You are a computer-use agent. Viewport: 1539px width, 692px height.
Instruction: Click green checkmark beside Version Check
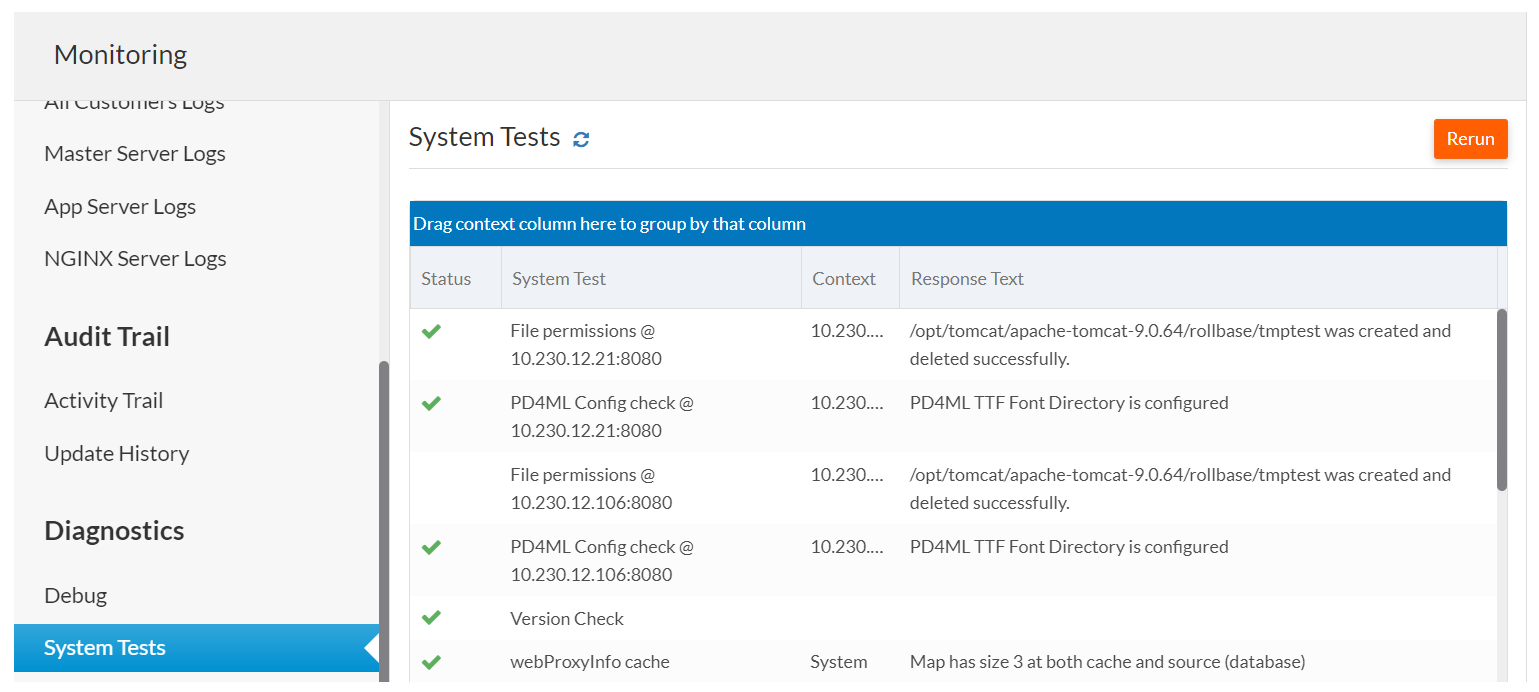point(431,618)
